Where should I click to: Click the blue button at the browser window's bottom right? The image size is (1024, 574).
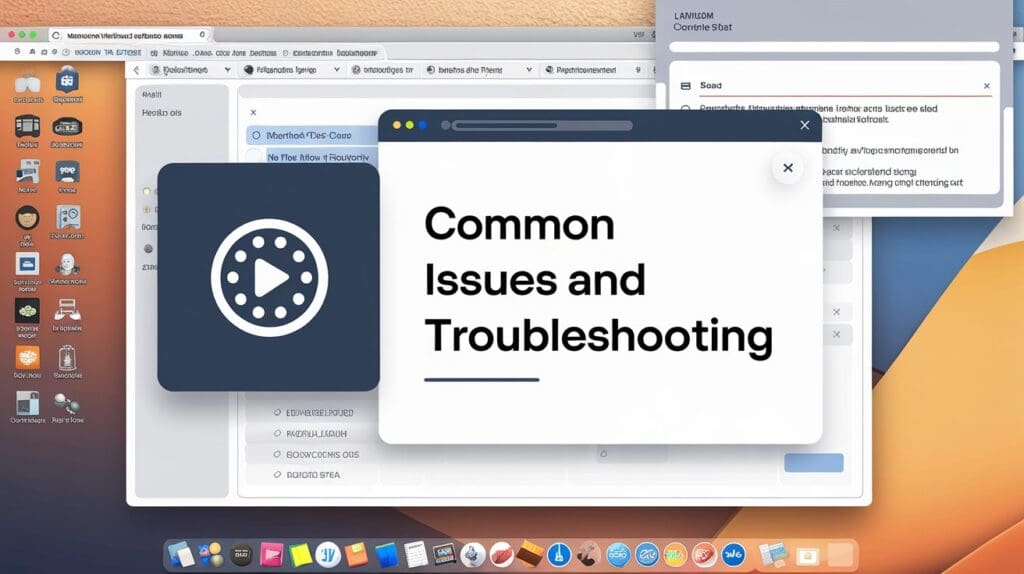click(814, 462)
